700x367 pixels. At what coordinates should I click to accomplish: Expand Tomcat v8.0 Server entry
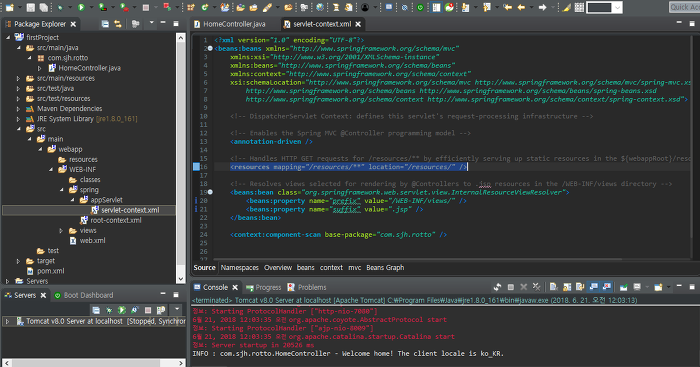8,321
